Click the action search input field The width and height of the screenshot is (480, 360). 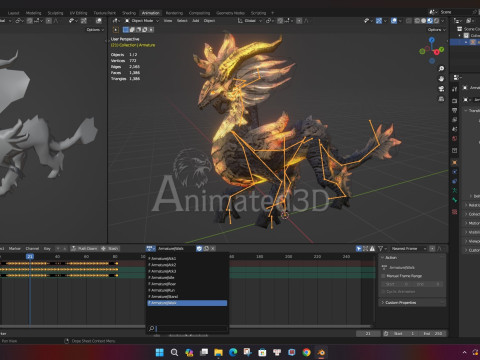click(187, 329)
